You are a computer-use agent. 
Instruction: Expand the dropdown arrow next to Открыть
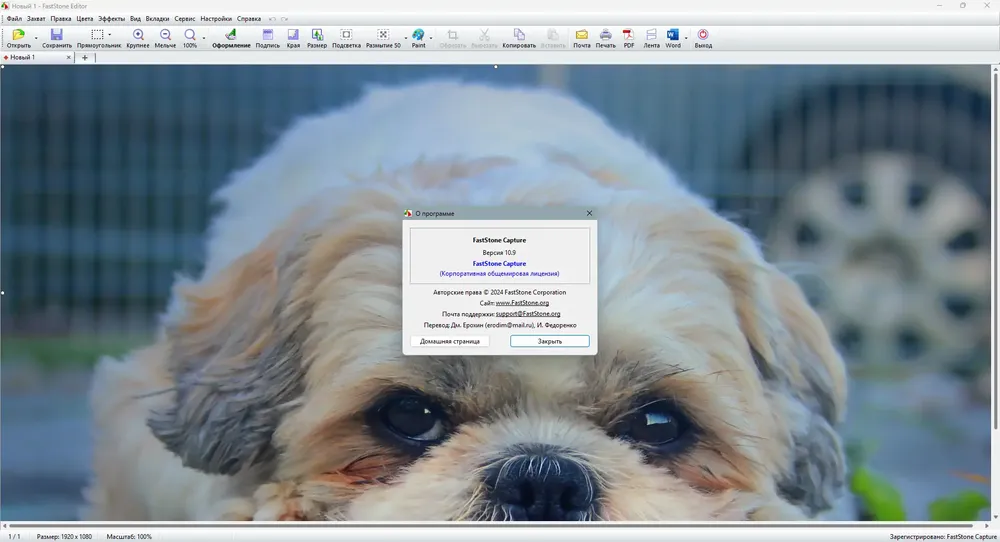[36, 38]
